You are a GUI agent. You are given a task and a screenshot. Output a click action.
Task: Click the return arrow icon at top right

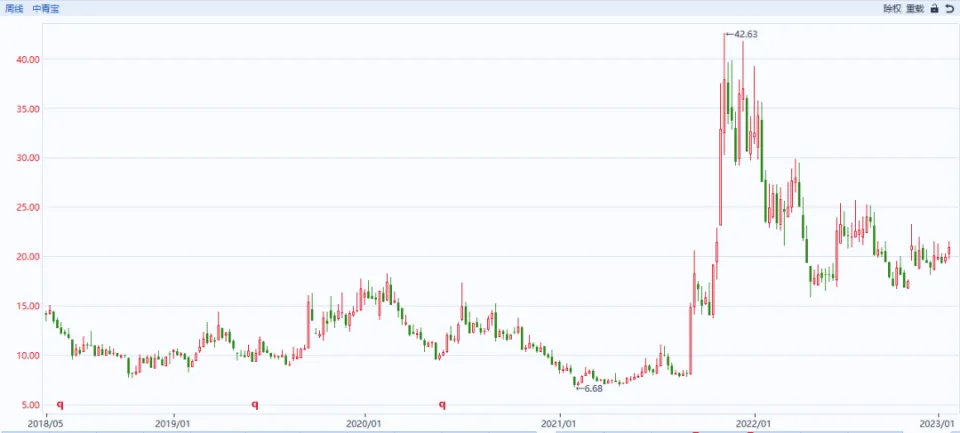click(949, 8)
